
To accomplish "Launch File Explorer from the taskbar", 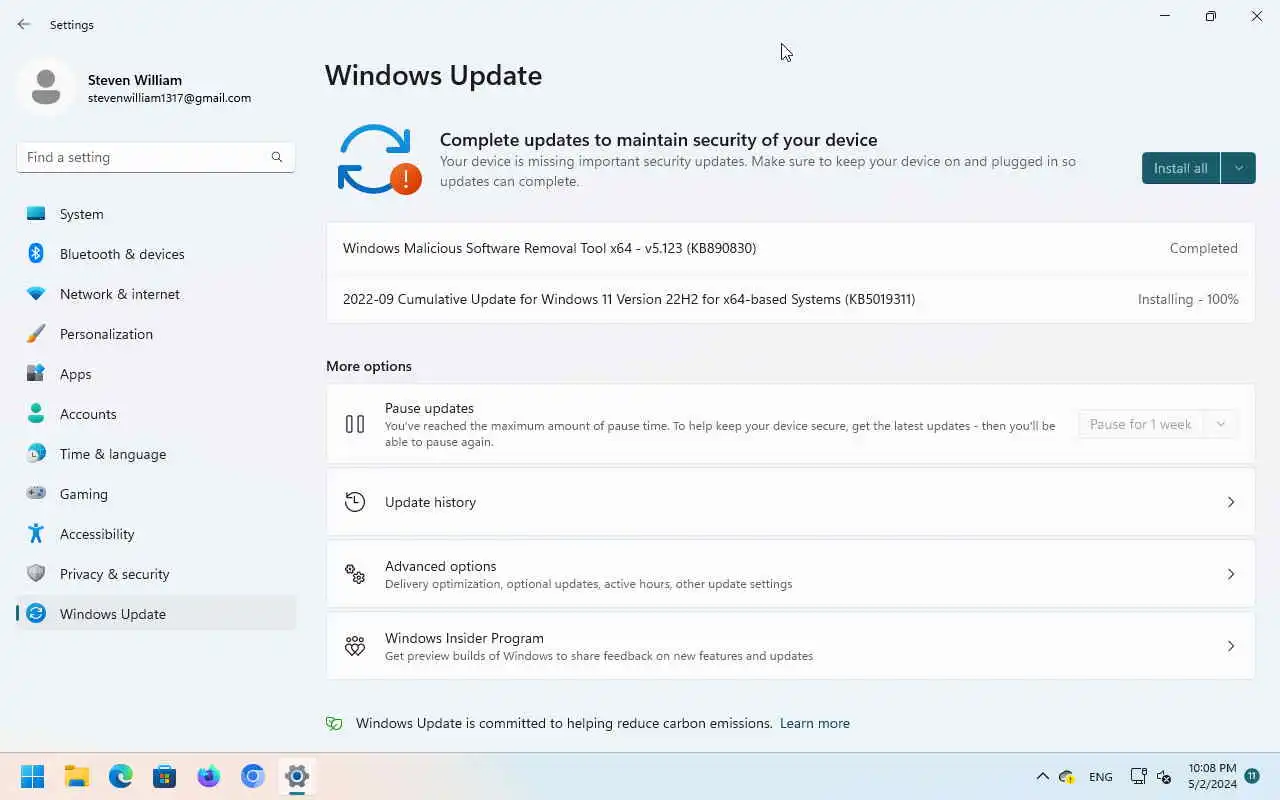I will click(77, 776).
